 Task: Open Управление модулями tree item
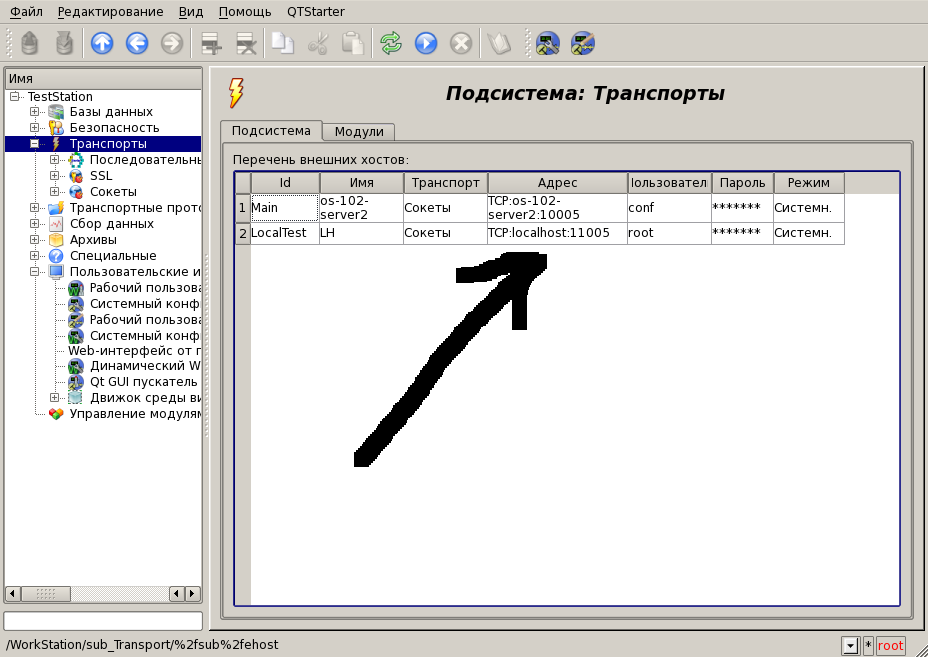click(135, 414)
